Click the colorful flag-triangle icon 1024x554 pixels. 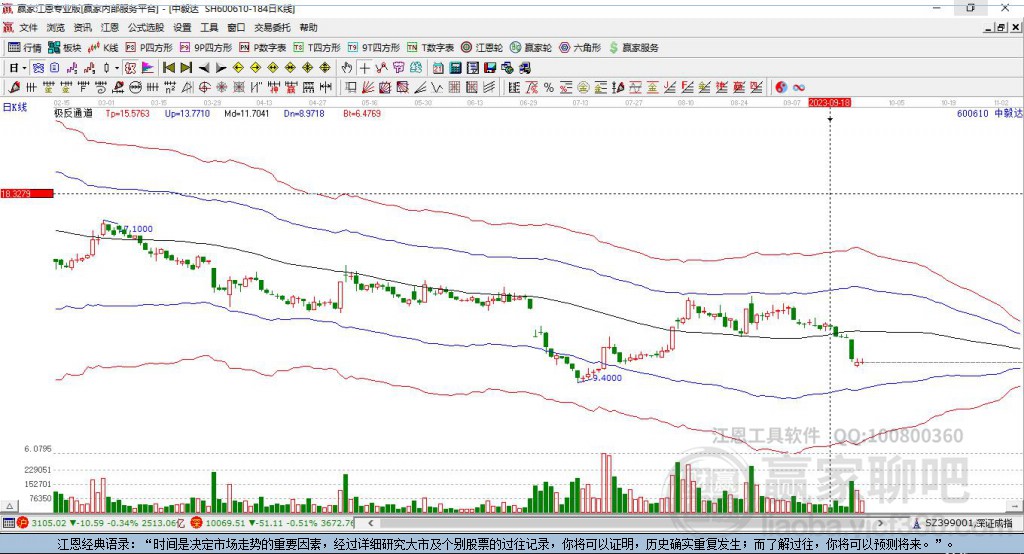tap(148, 68)
